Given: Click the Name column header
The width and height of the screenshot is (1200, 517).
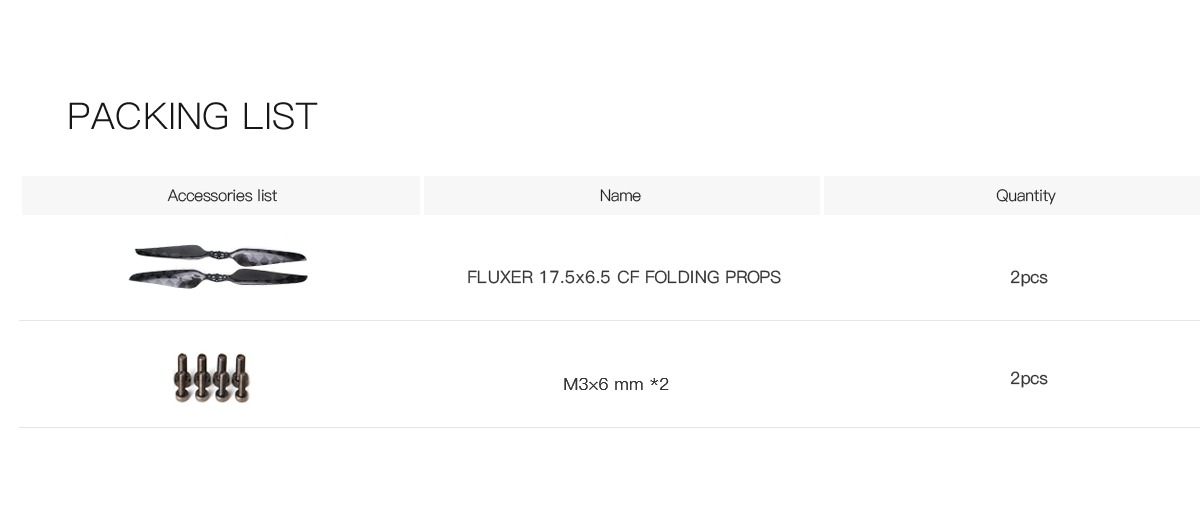Looking at the screenshot, I should tap(620, 196).
